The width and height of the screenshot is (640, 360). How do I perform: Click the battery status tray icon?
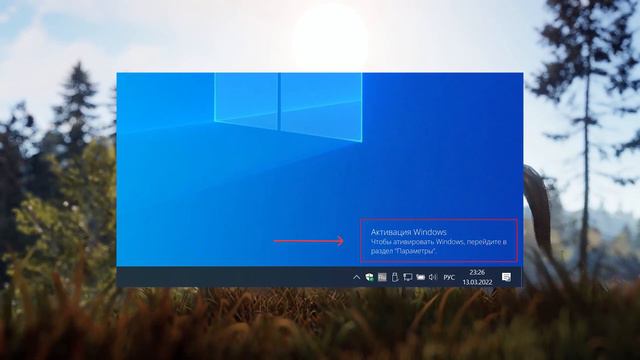[x=420, y=277]
